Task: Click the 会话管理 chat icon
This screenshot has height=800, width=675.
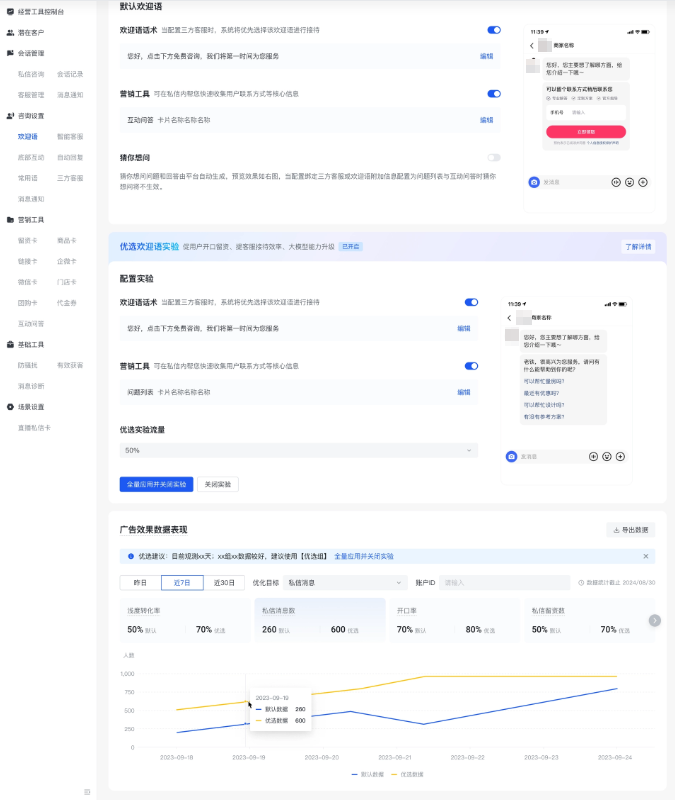Action: tap(10, 53)
